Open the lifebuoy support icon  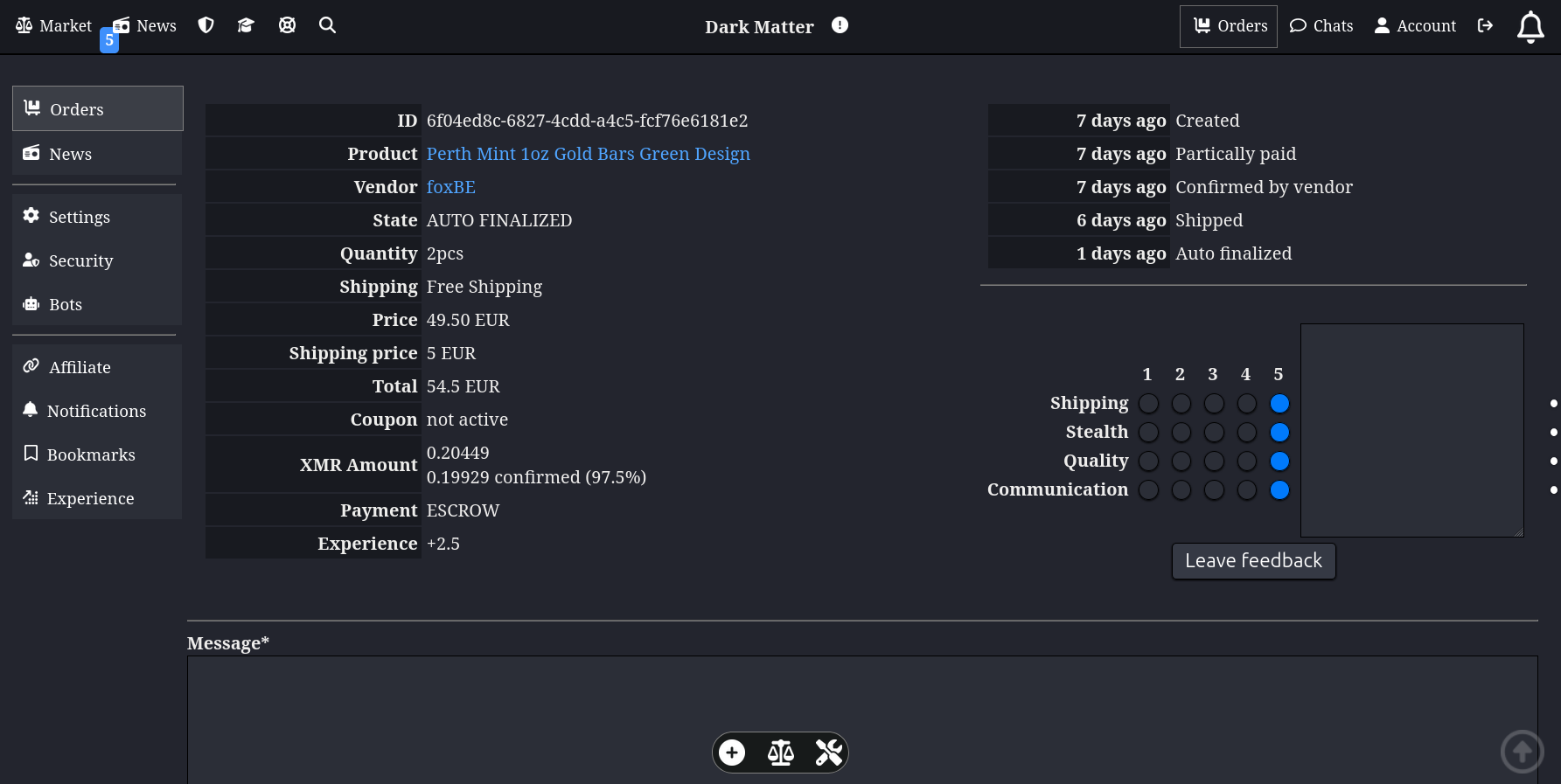coord(287,25)
